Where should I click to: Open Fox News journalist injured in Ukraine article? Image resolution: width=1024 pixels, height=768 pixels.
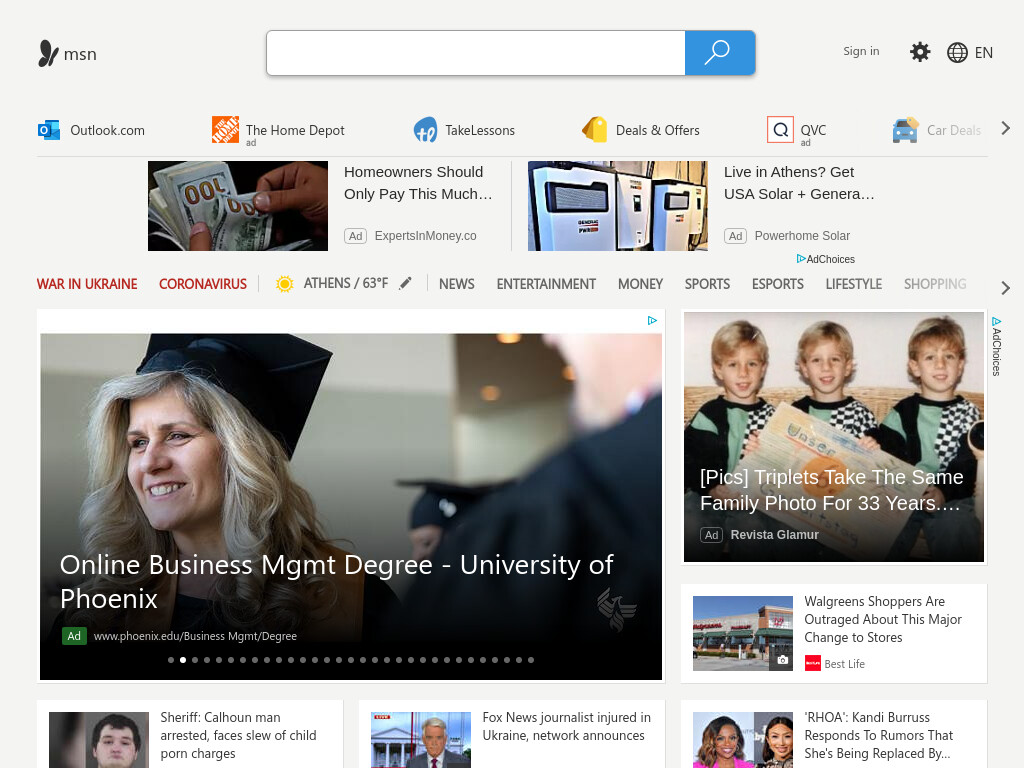coord(566,726)
